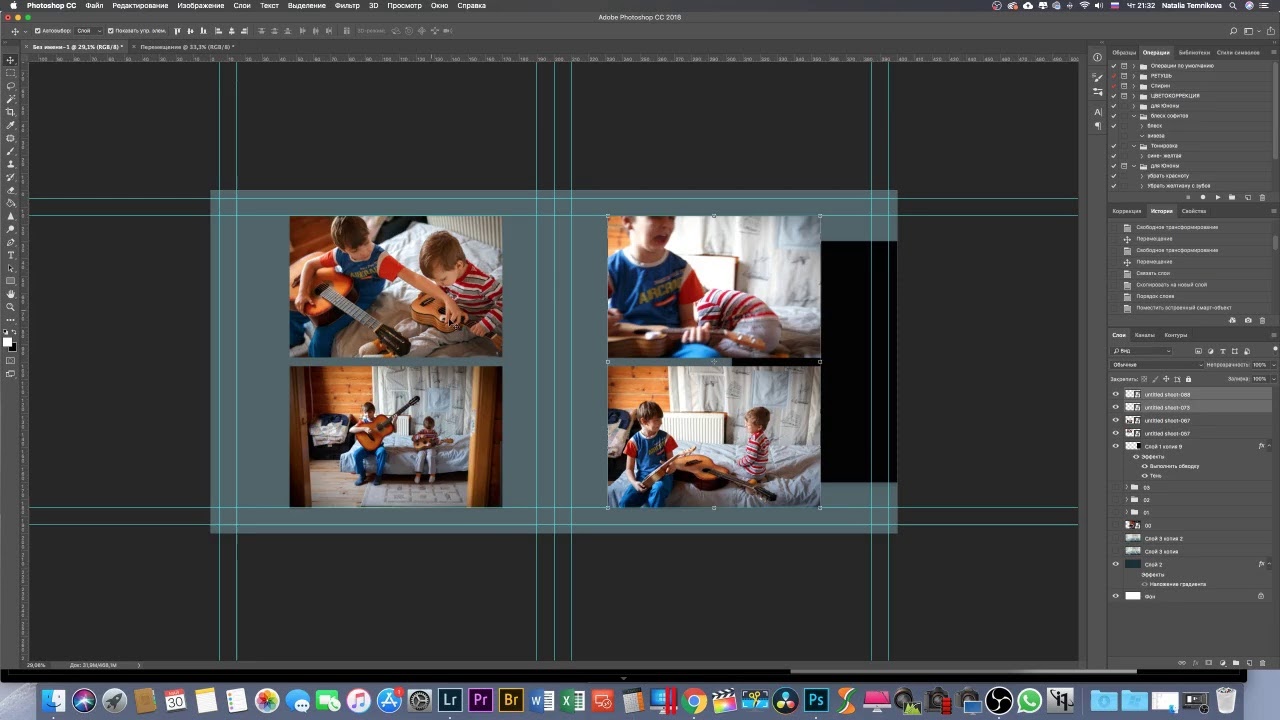Open the Слой auto-select dropdown
Screen dimensions: 1280x720
(x=86, y=31)
